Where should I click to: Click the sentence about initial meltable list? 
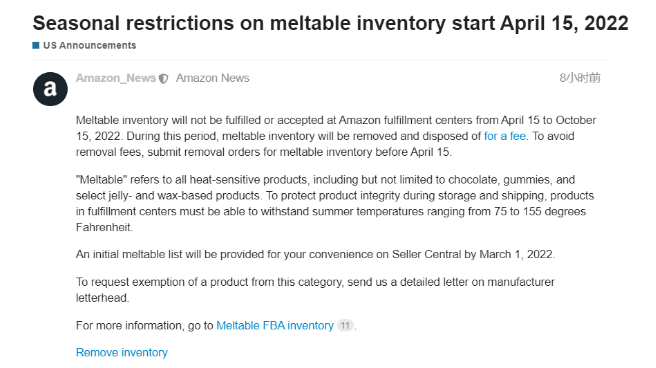pyautogui.click(x=315, y=255)
